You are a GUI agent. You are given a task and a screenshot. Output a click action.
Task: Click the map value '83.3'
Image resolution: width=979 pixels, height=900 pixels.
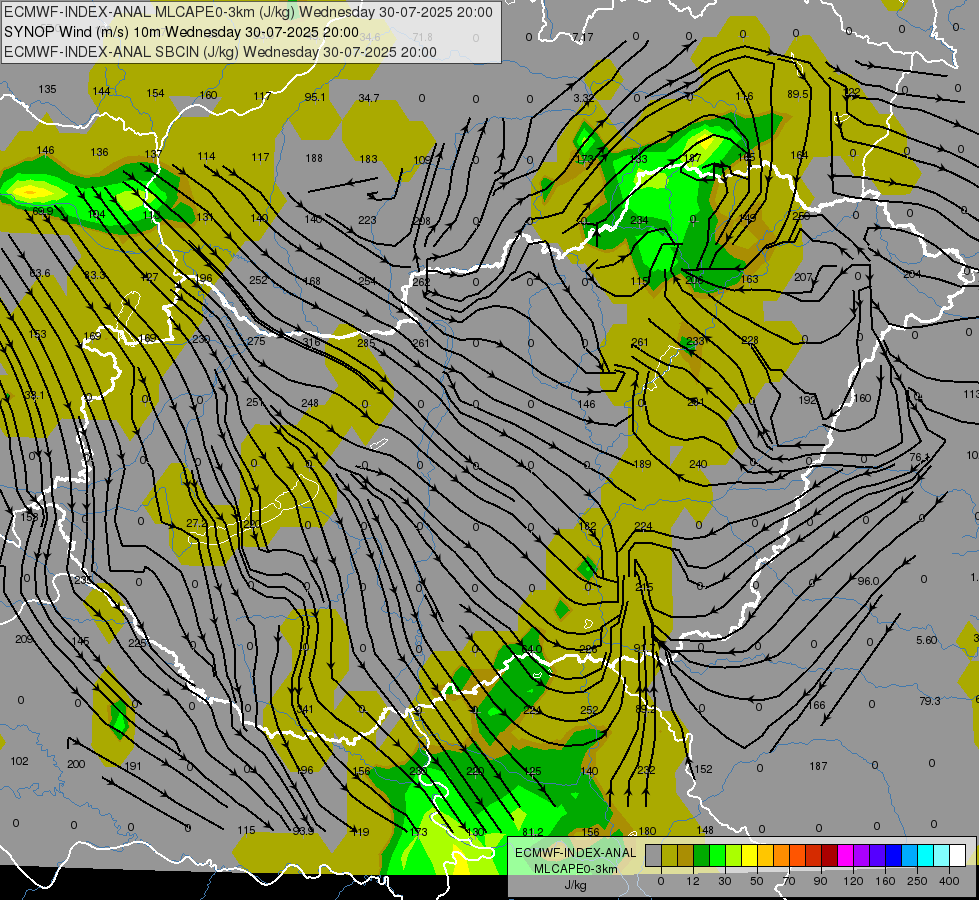(x=95, y=275)
